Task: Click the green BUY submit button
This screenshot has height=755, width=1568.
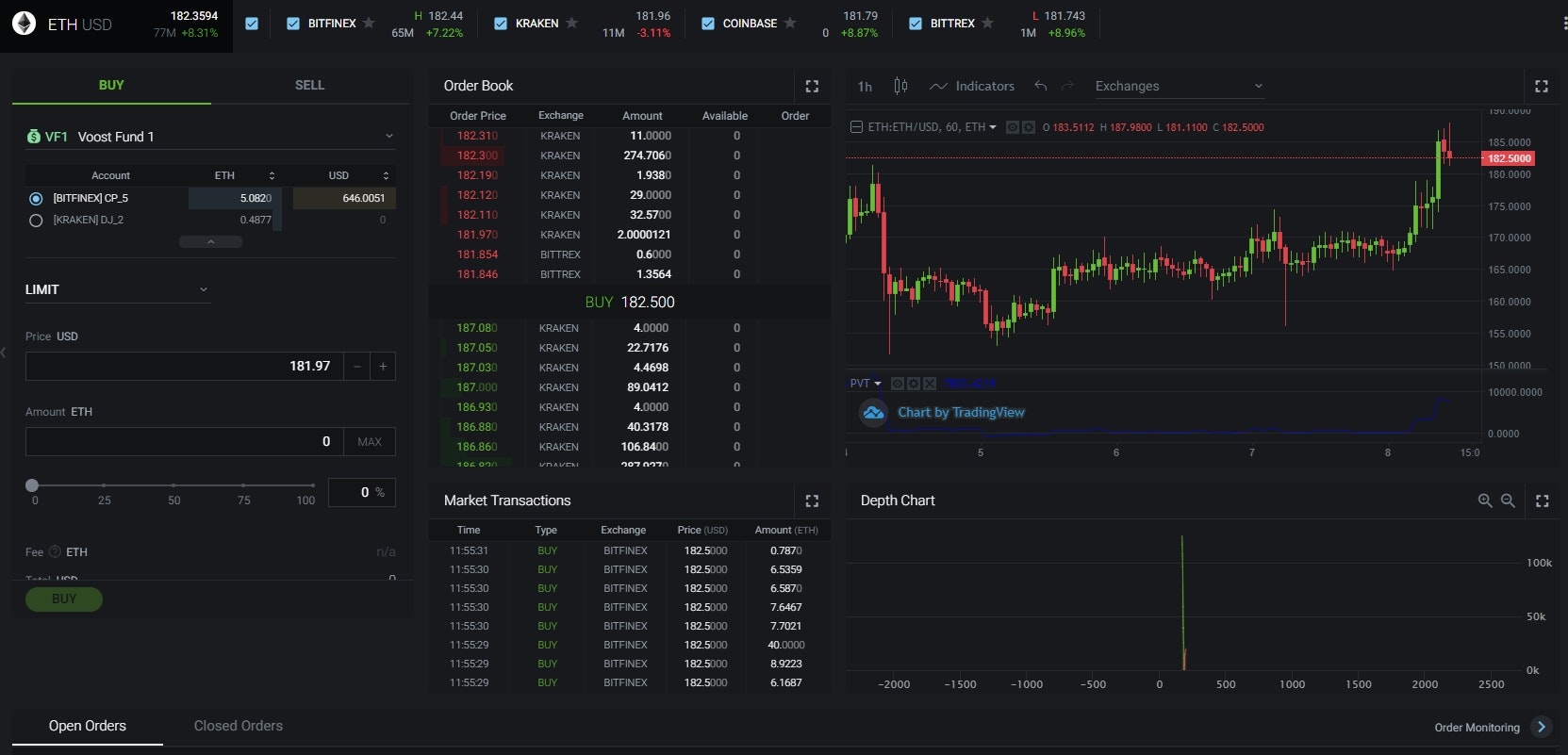Action: 64,599
